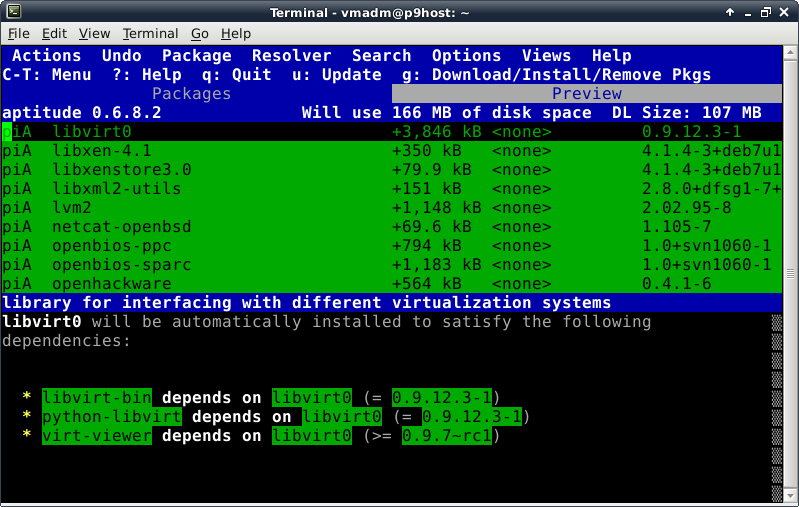The height and width of the screenshot is (507, 799).
Task: Open the Go menu
Action: pos(201,34)
